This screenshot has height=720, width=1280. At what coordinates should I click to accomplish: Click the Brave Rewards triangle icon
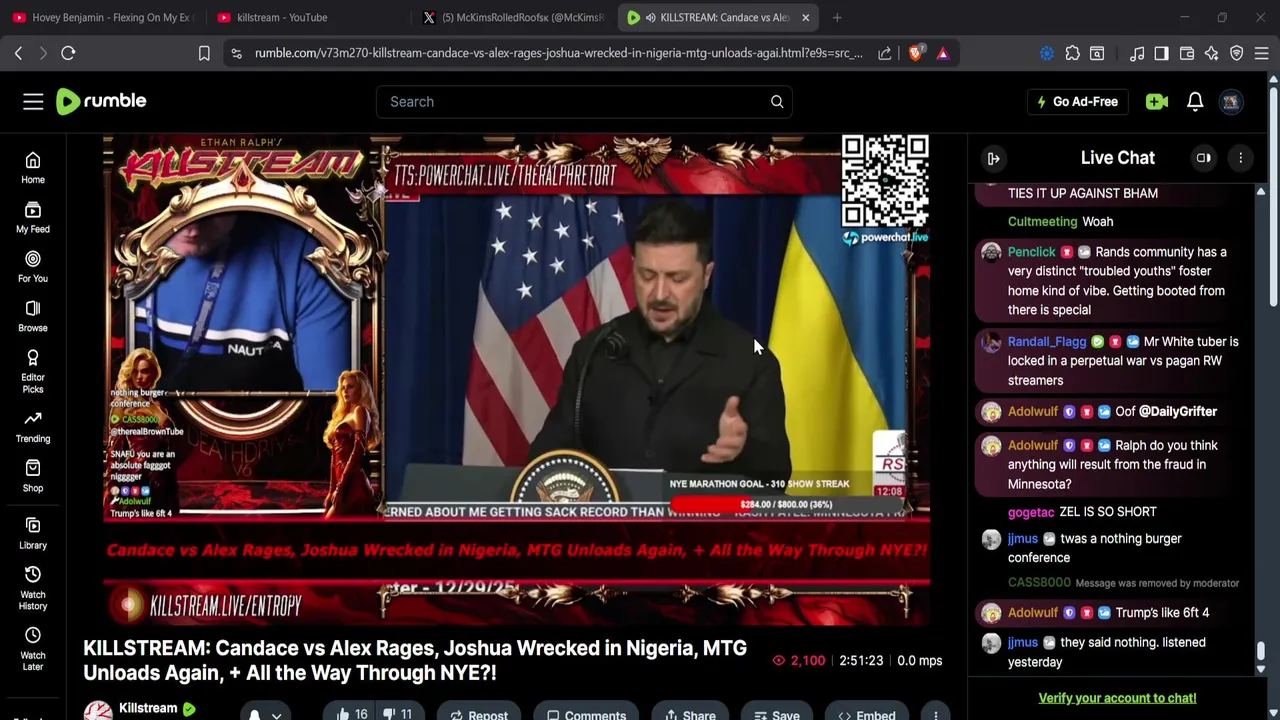(943, 53)
